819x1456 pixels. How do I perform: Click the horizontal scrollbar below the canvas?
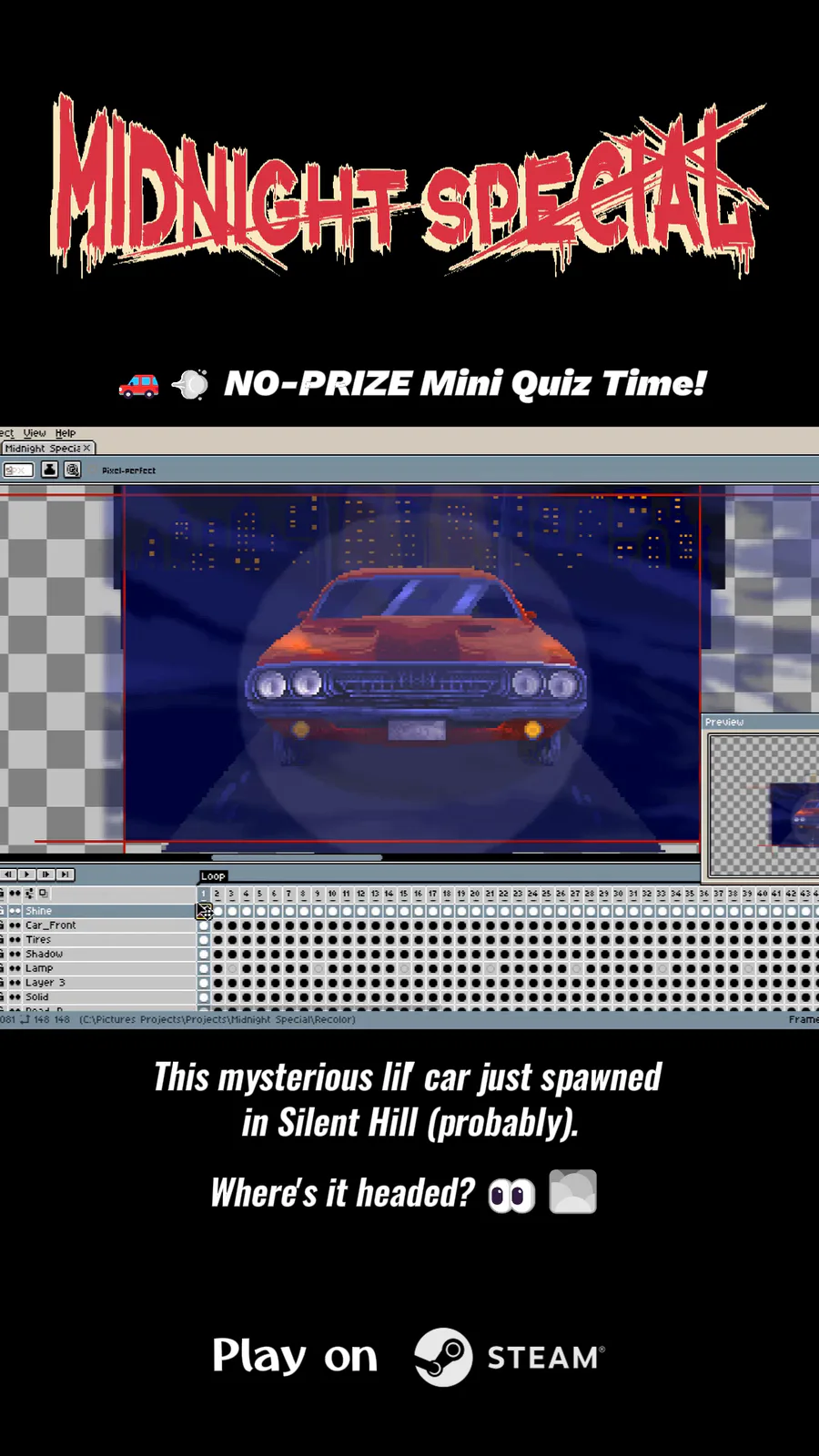point(297,857)
